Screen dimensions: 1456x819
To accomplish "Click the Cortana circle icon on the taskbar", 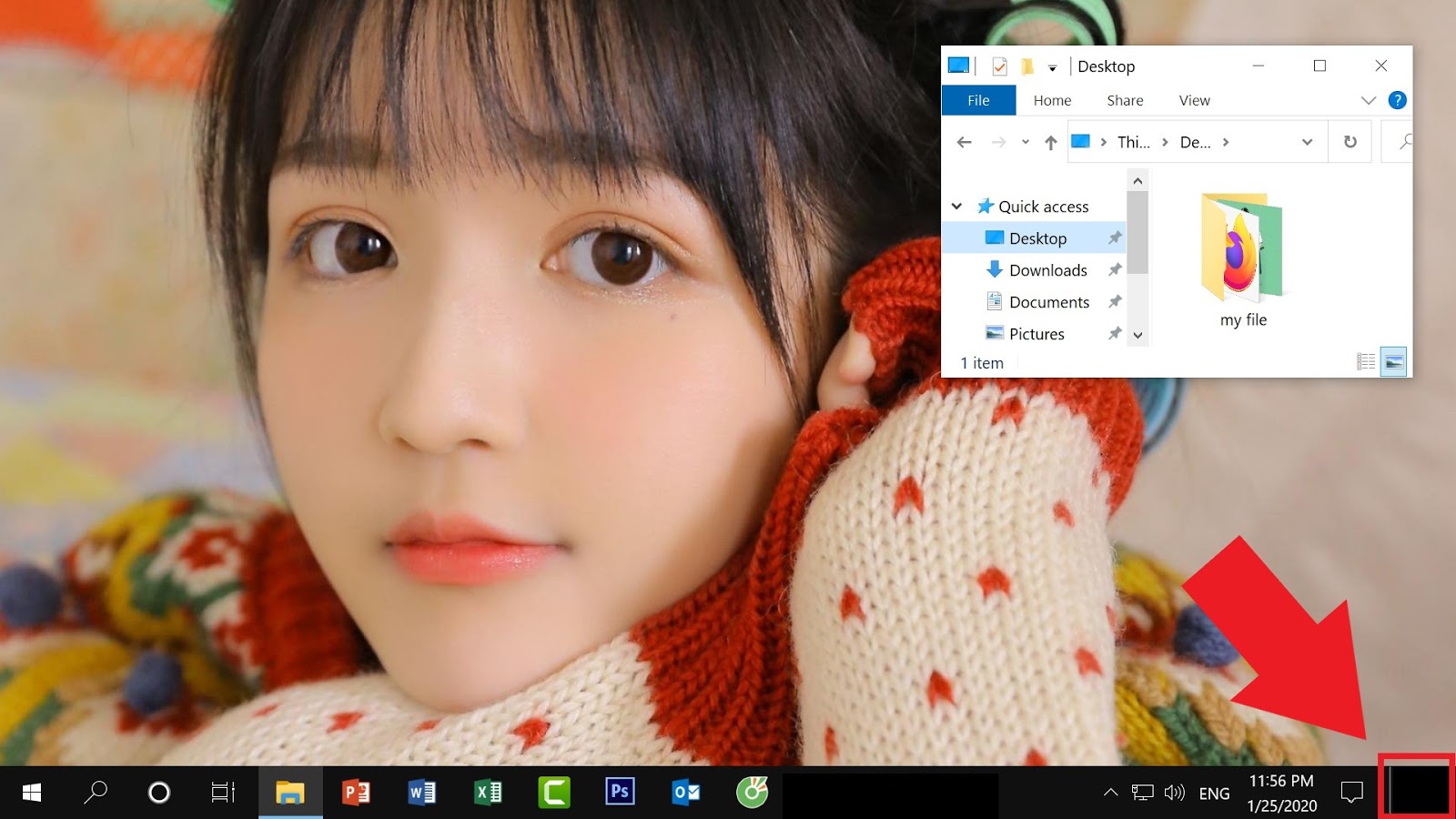I will pos(157,792).
